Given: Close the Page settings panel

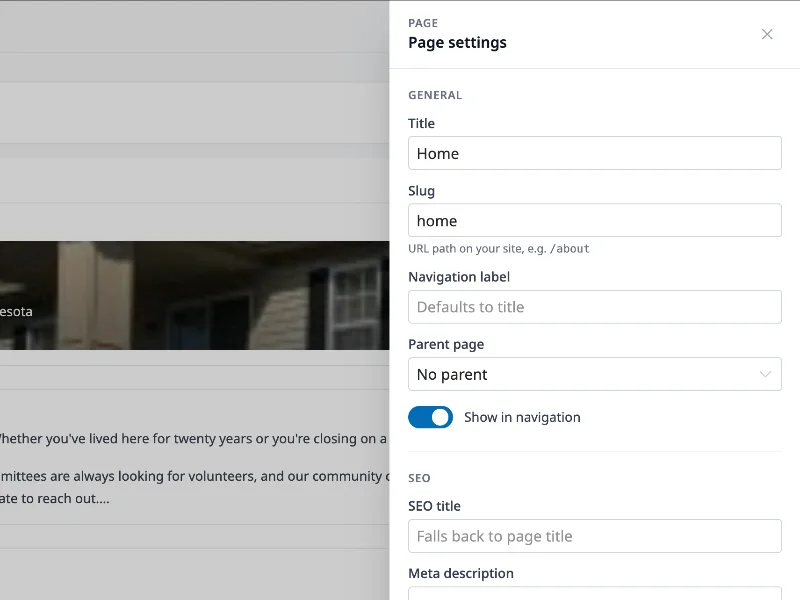Looking at the screenshot, I should click(x=767, y=34).
